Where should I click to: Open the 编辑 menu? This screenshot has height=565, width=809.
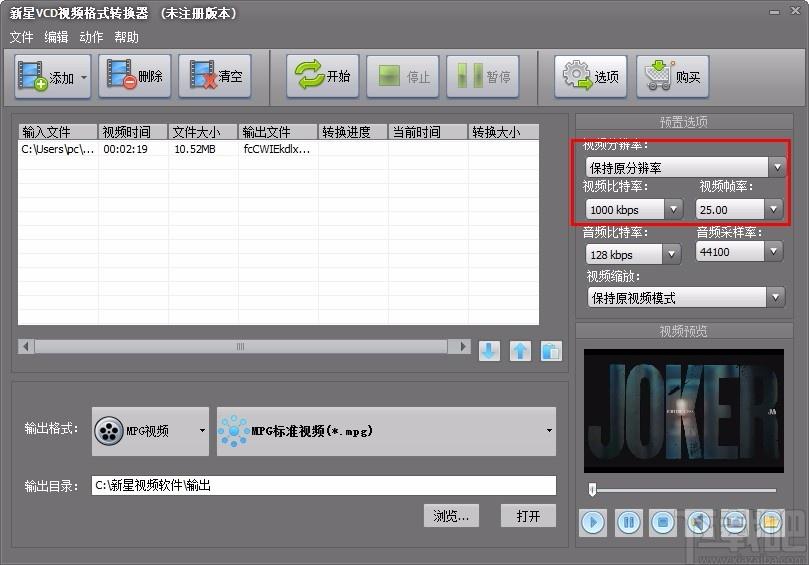point(56,37)
